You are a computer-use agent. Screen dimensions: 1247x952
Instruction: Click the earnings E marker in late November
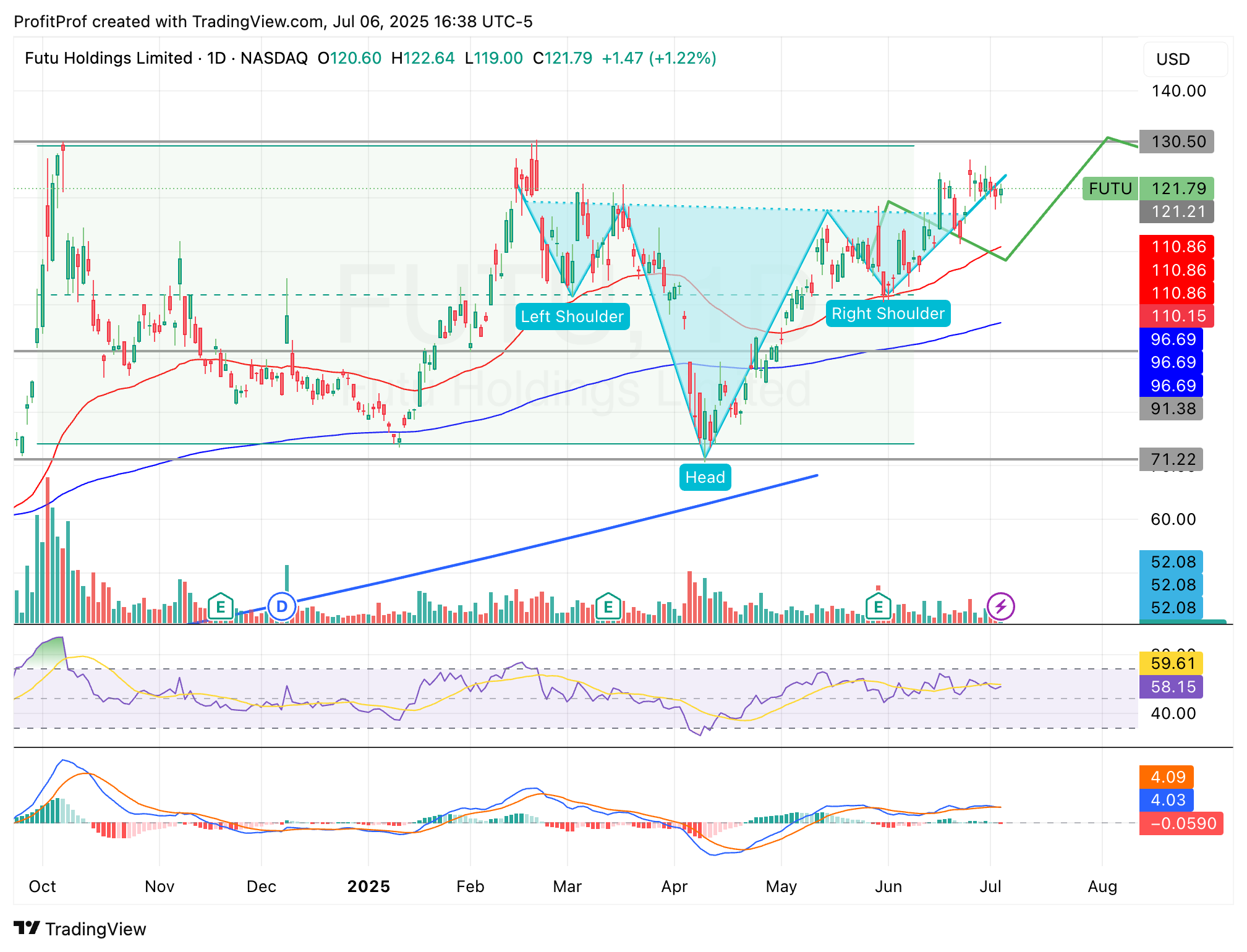221,607
